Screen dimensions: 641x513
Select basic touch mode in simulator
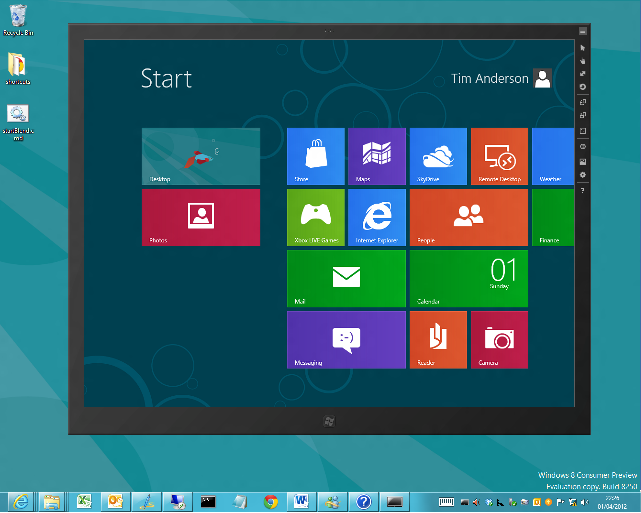pyautogui.click(x=583, y=61)
